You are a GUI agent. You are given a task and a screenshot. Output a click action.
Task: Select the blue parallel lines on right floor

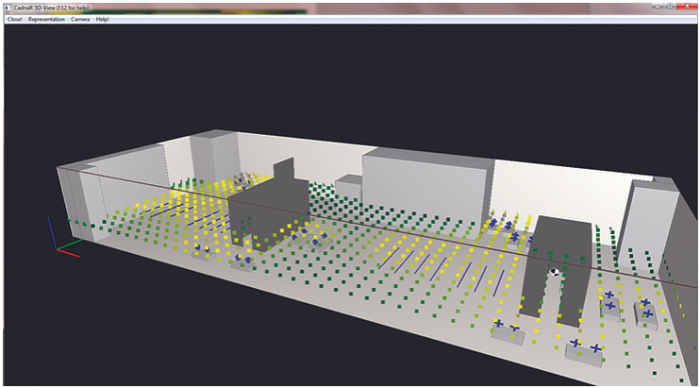[442, 269]
